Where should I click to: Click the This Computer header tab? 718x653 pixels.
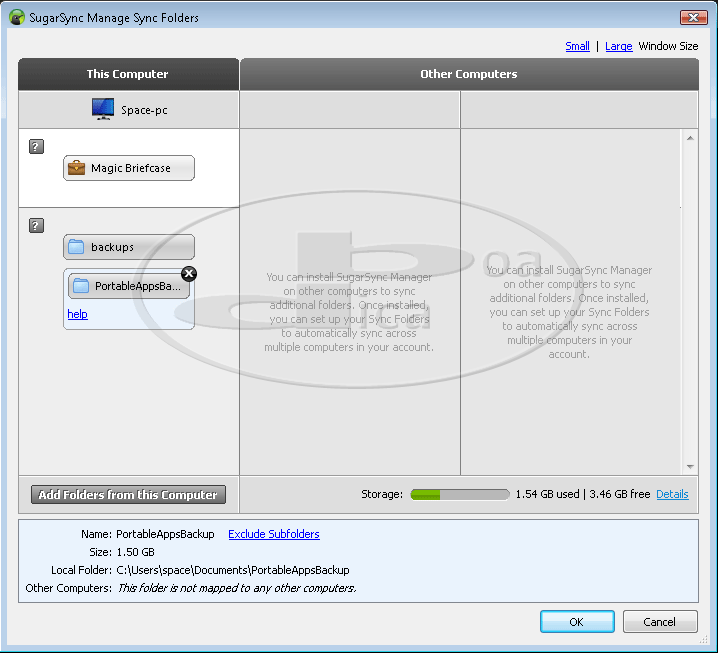click(128, 74)
